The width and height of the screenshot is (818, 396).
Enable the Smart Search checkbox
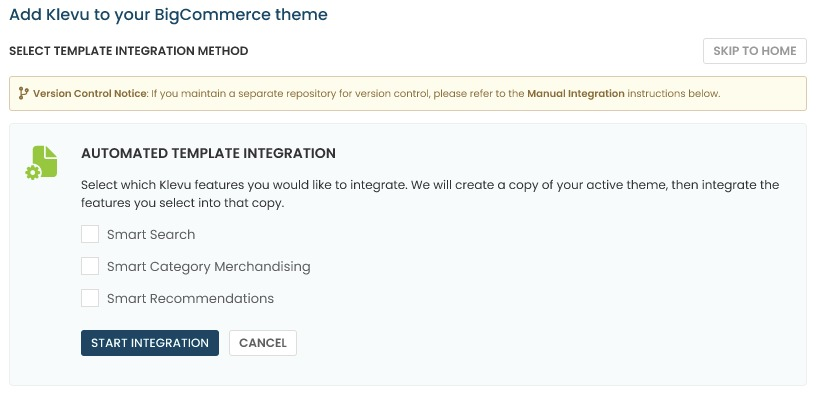coord(90,234)
